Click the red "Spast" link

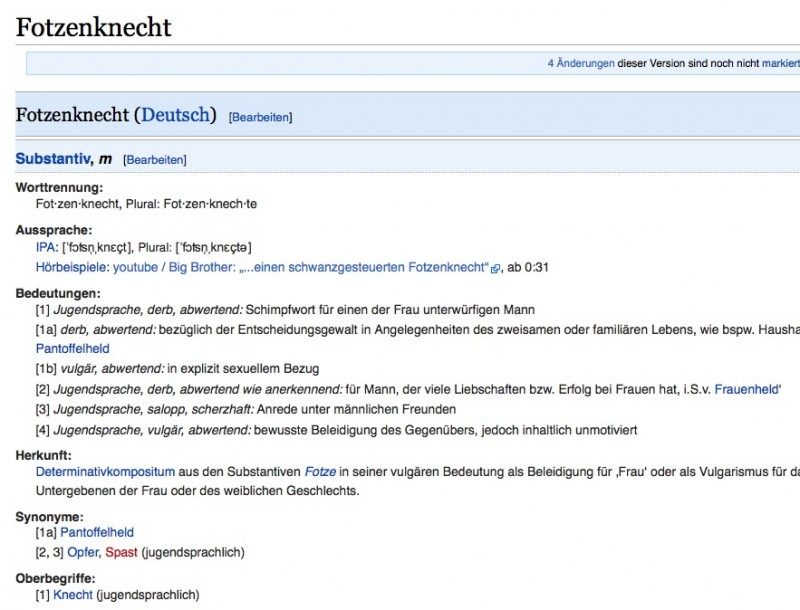tap(121, 553)
